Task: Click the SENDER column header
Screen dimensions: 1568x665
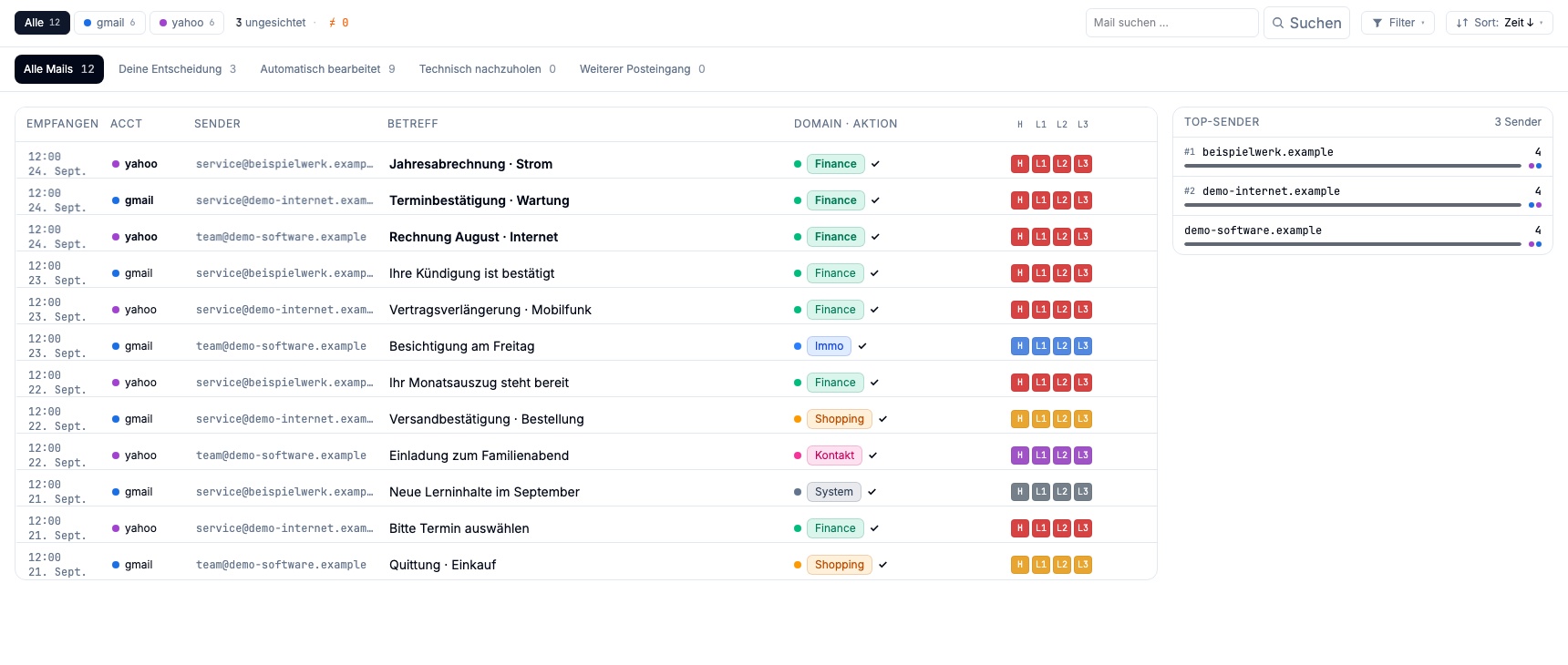Action: tap(217, 124)
